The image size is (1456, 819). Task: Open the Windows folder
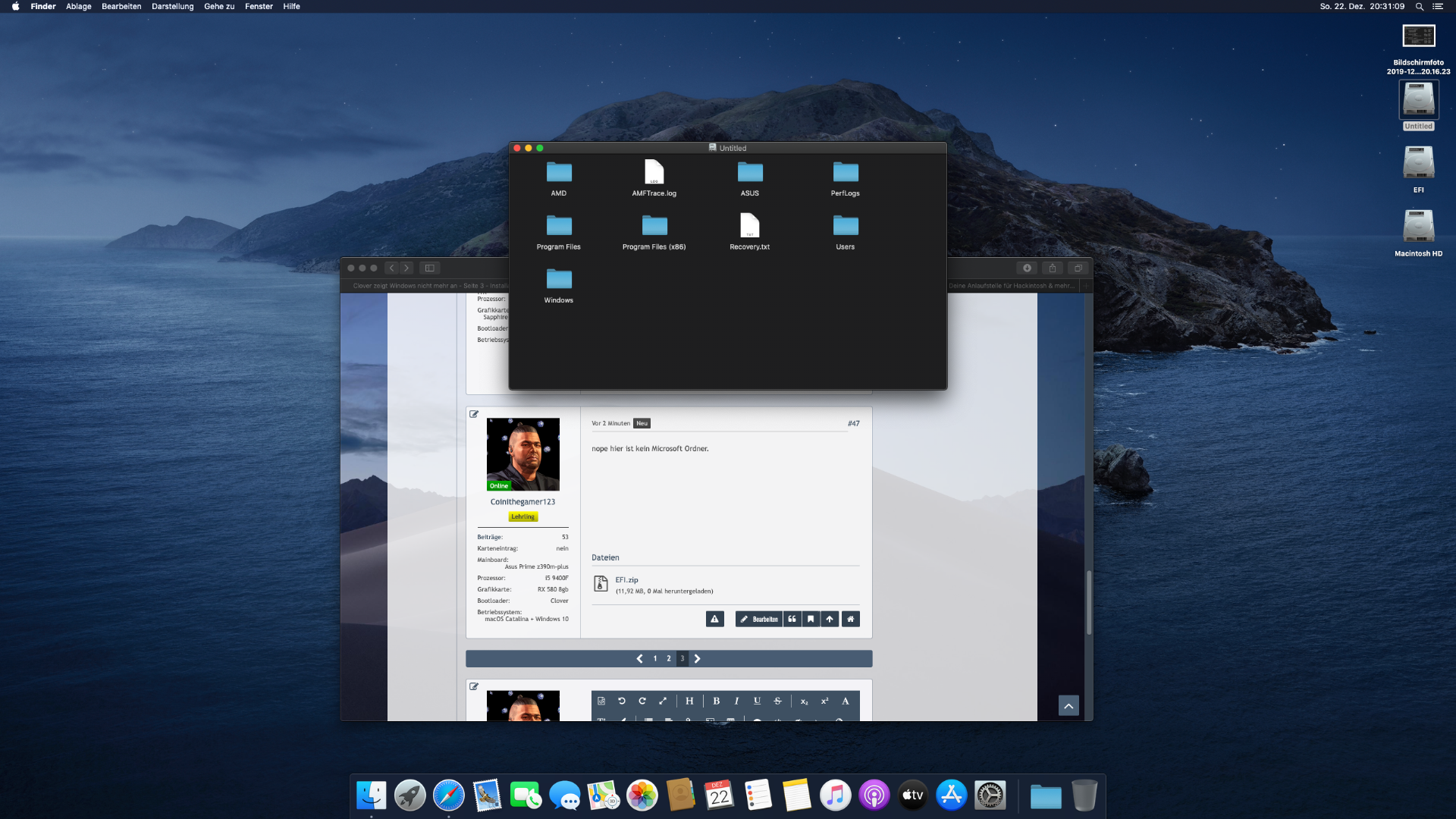(x=559, y=281)
